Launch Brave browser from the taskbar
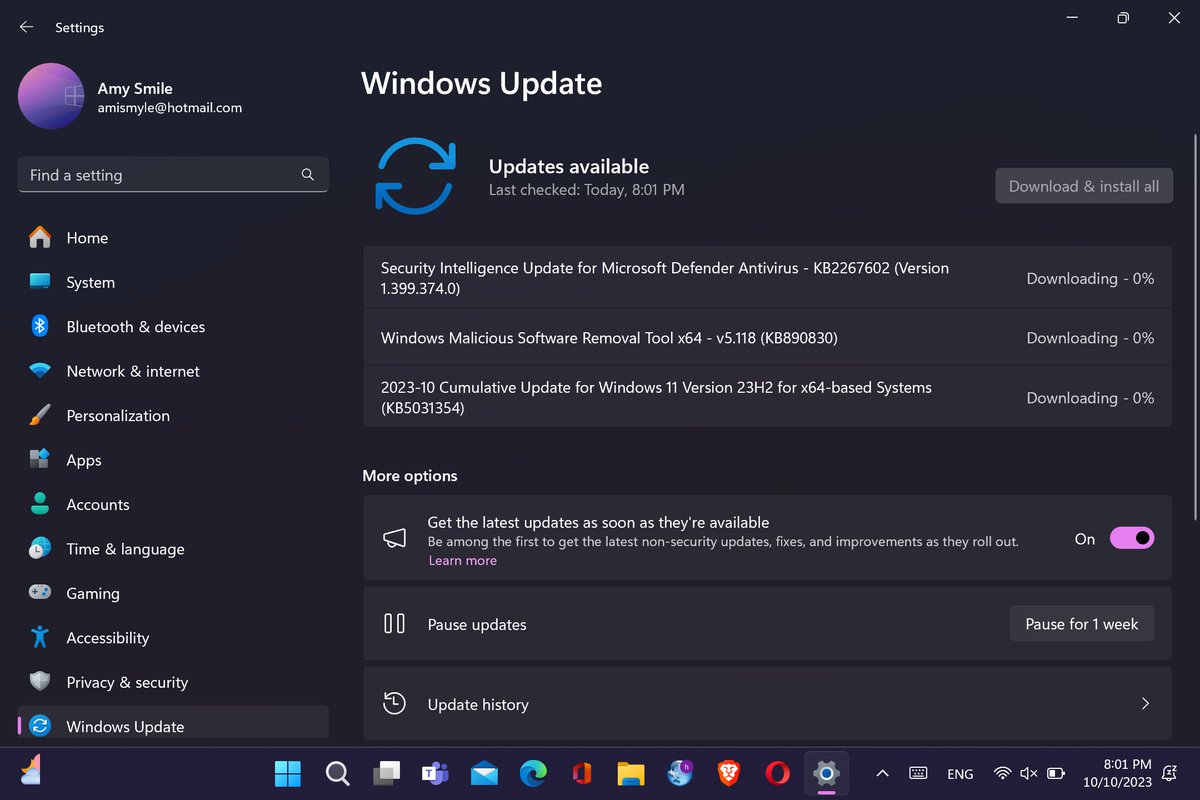The image size is (1200, 800). (729, 773)
